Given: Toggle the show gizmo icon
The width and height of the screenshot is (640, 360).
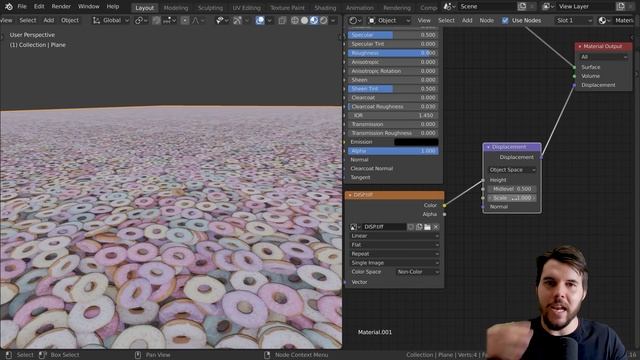Looking at the screenshot, I should [237, 20].
